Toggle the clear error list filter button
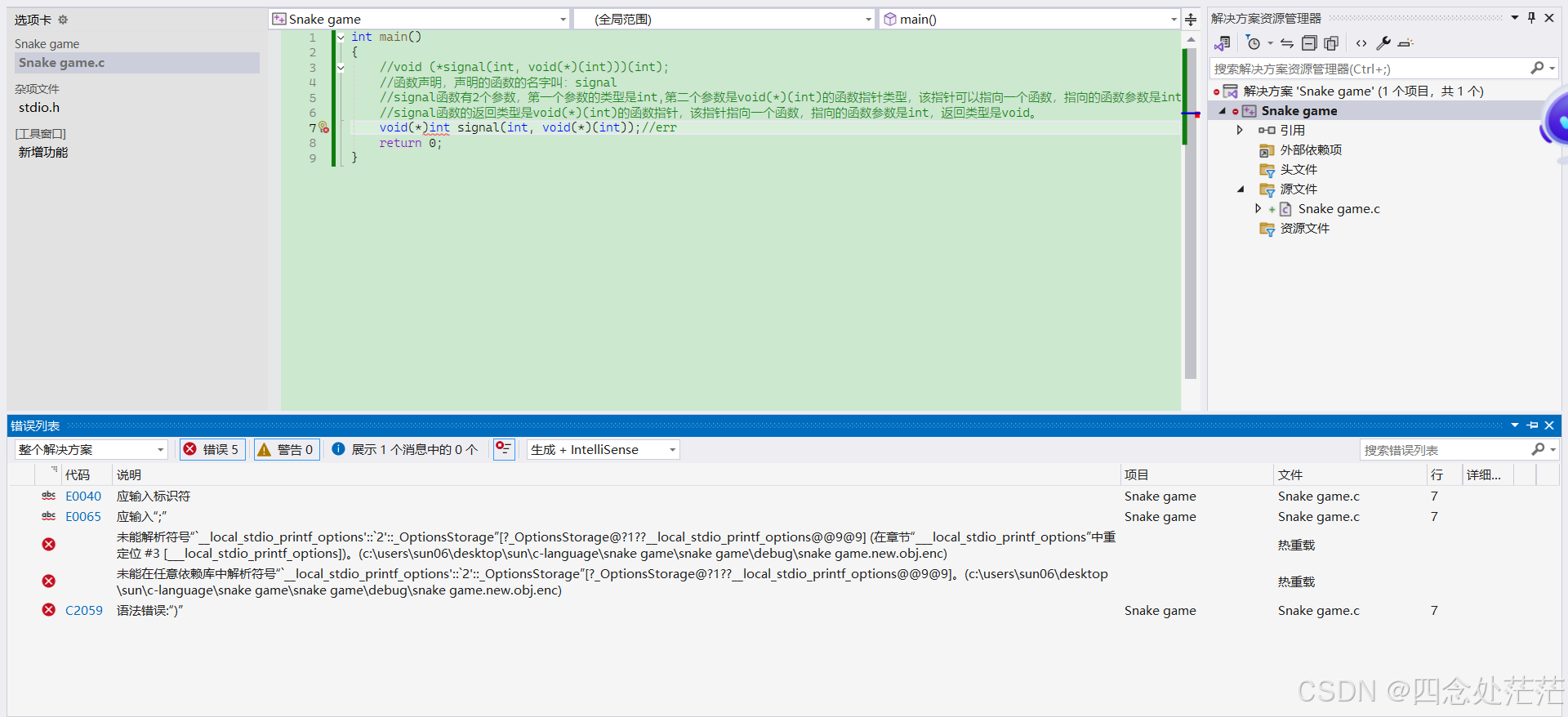This screenshot has height=717, width=1568. click(x=504, y=449)
